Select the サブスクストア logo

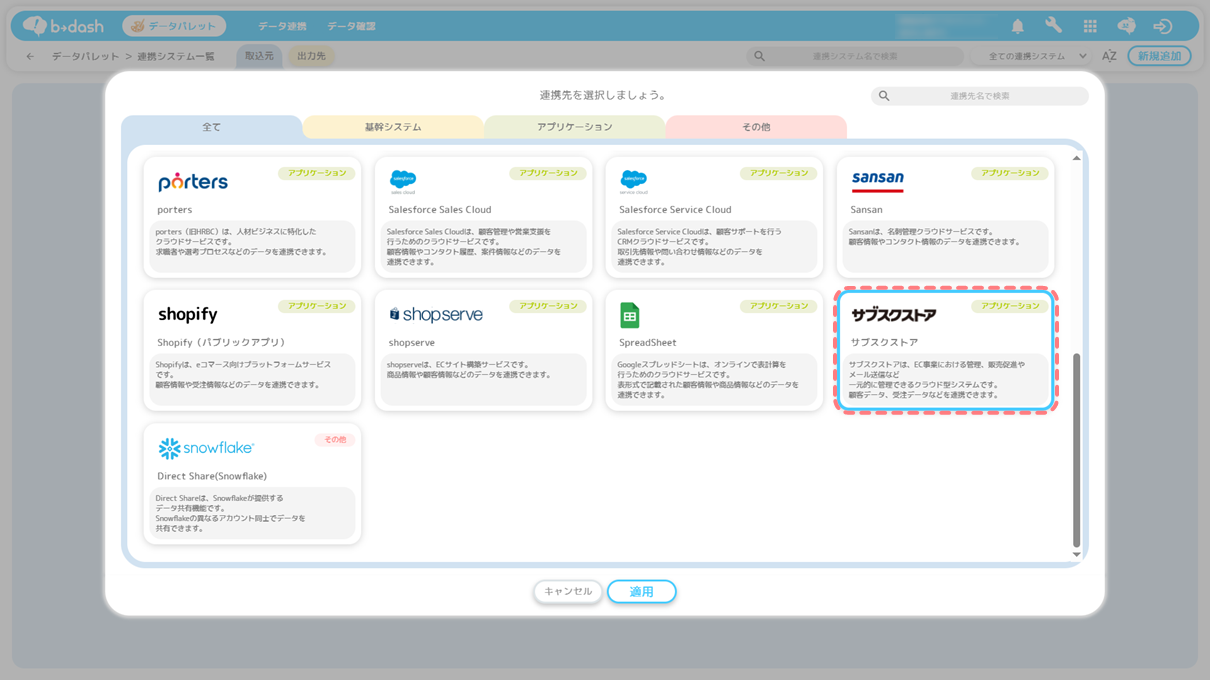(893, 315)
